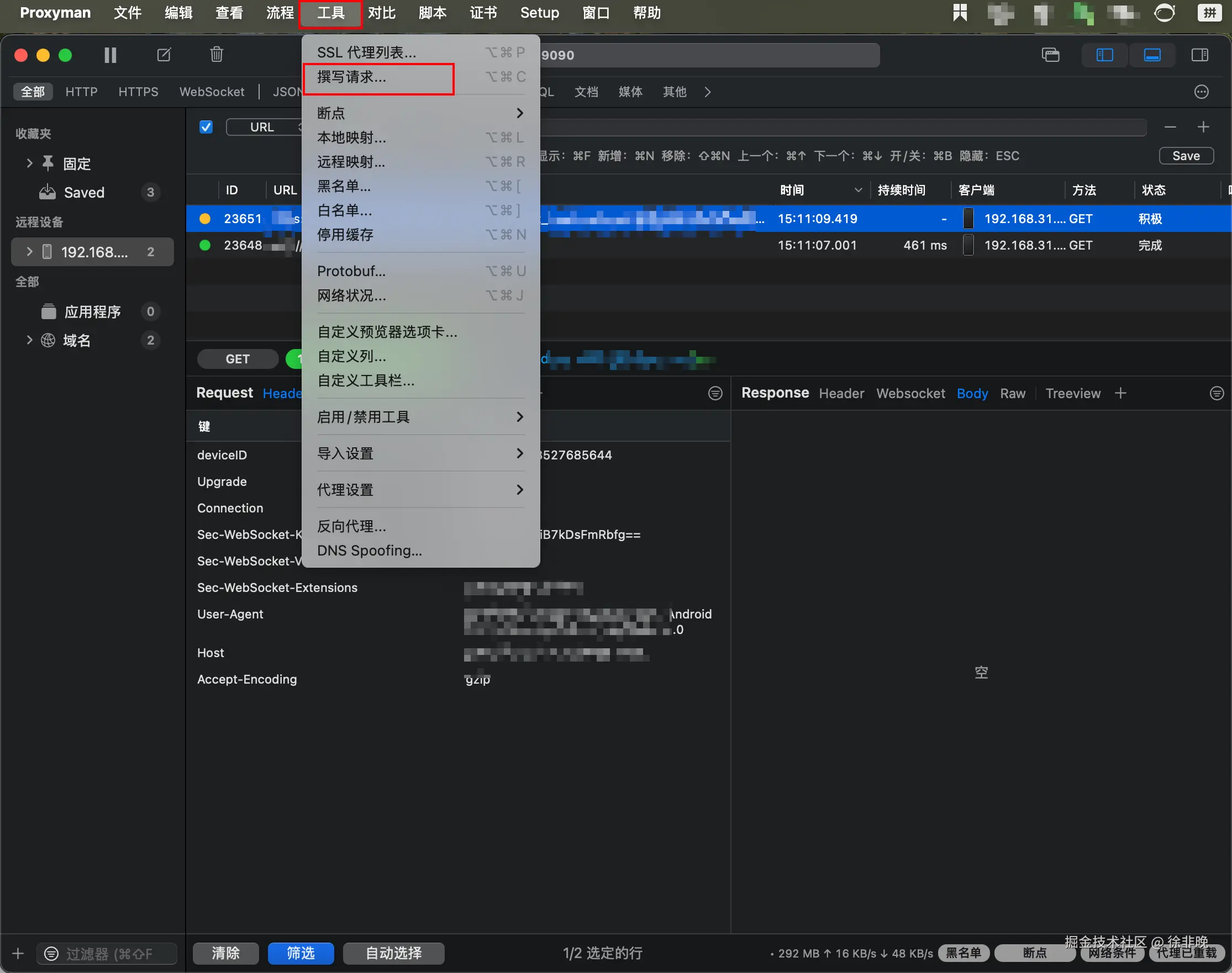Toggle the bottom panel layout icon

(x=1152, y=55)
